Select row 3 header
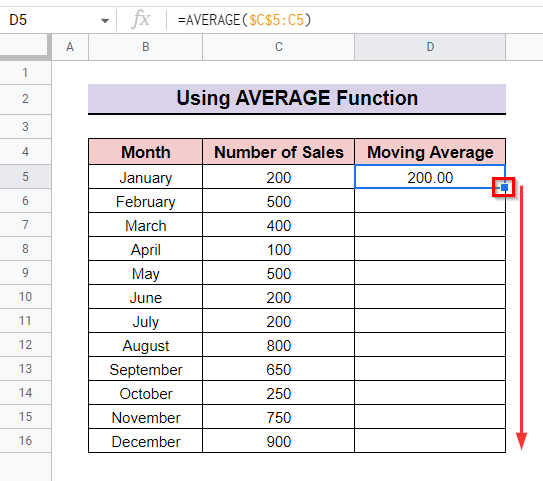The image size is (543, 481). pyautogui.click(x=25, y=127)
